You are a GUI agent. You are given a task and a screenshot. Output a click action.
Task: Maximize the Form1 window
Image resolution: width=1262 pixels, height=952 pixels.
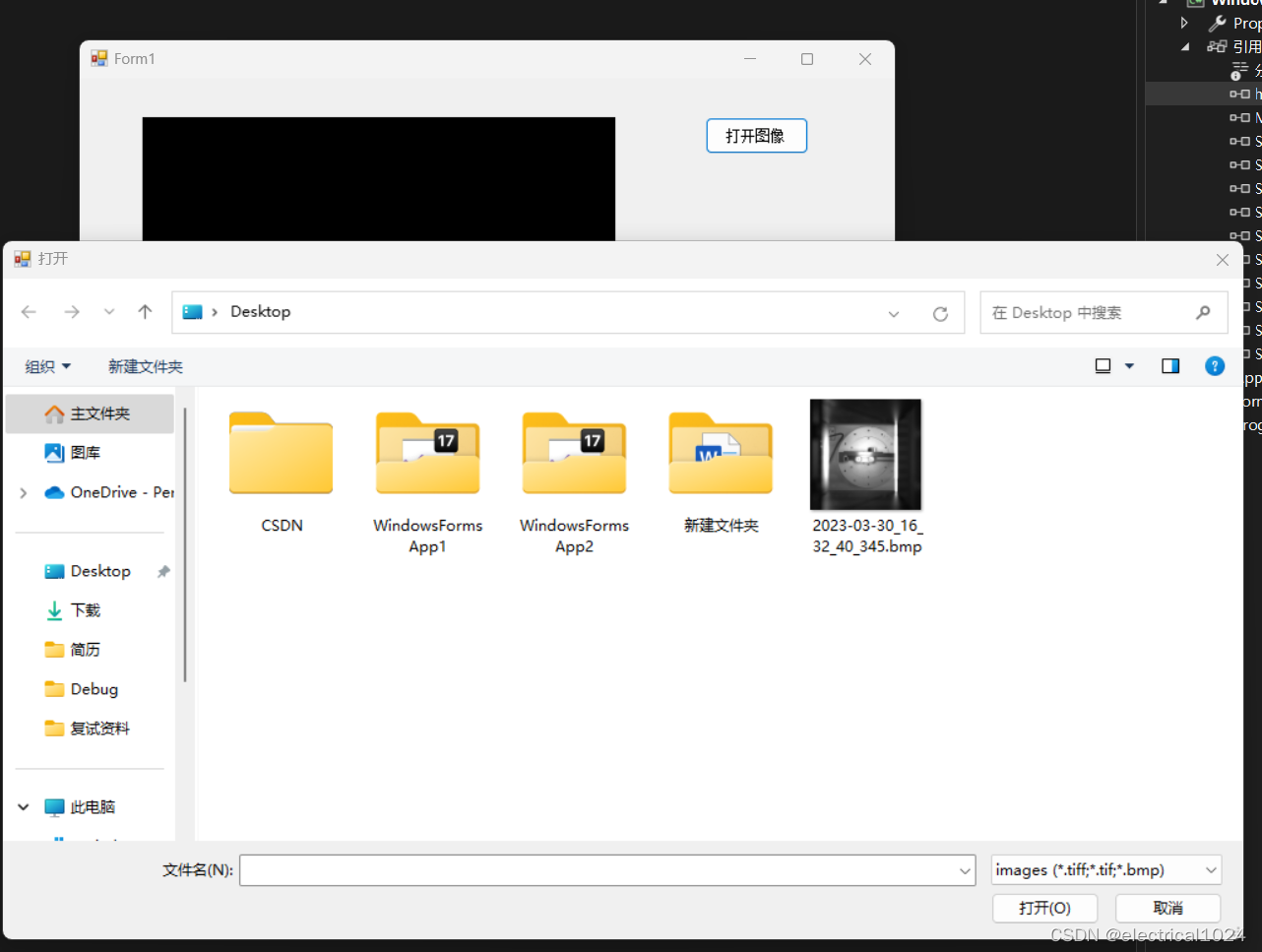(x=807, y=59)
